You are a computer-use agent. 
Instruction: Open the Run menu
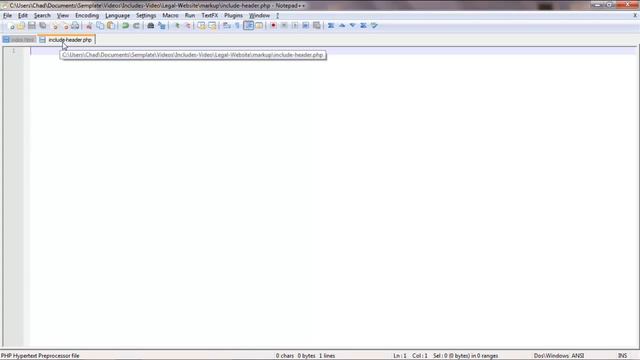pos(190,16)
